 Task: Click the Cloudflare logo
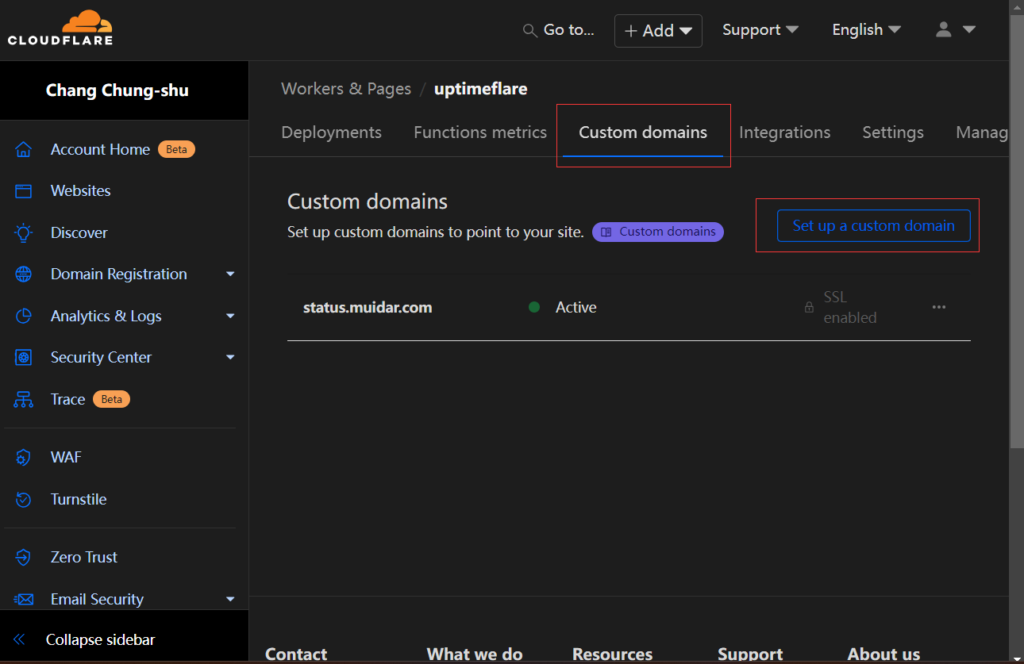[x=60, y=27]
